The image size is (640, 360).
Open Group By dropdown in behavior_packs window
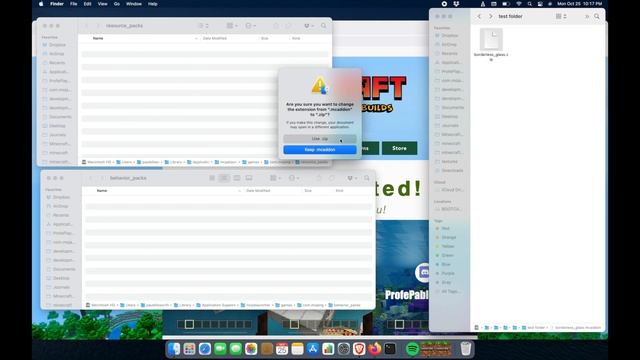coord(276,178)
